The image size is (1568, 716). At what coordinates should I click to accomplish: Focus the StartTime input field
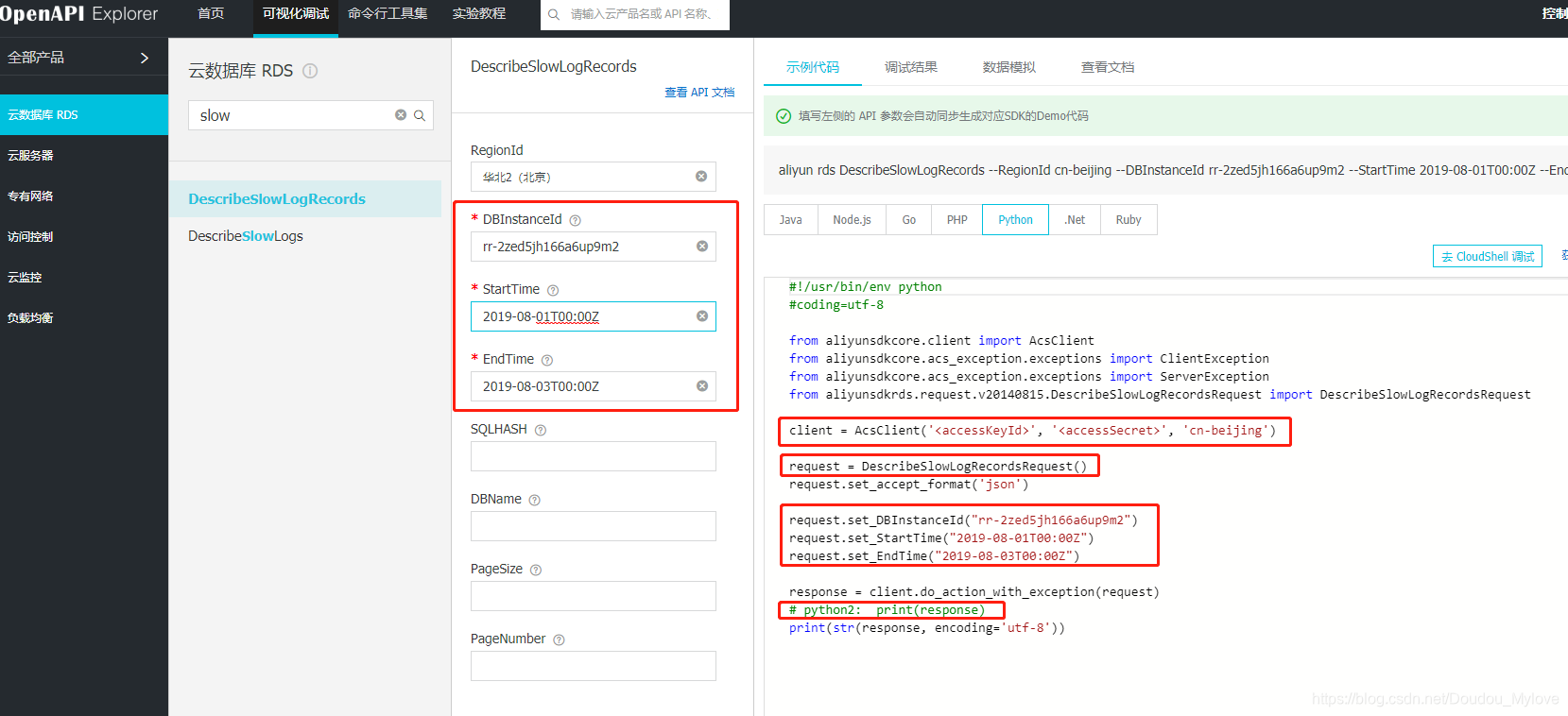pyautogui.click(x=594, y=316)
